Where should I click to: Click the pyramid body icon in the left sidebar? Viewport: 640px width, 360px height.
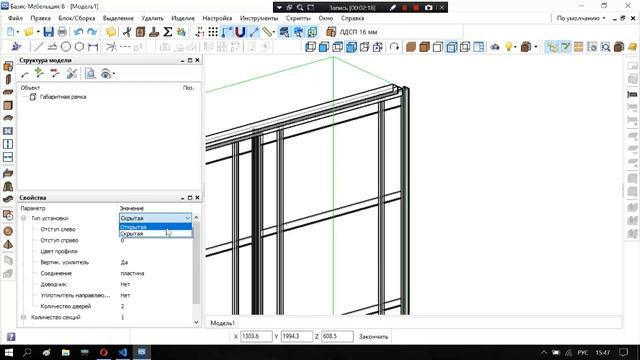point(8,244)
